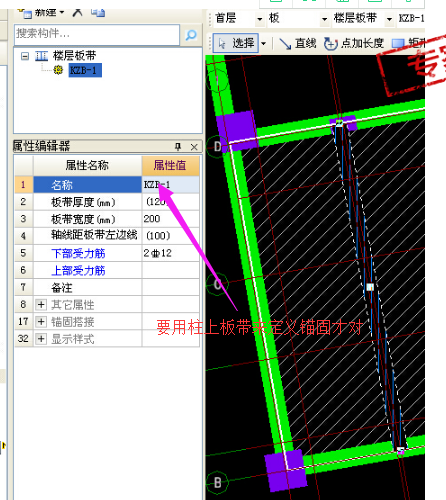Close the 属性编辑器 panel

point(194,147)
